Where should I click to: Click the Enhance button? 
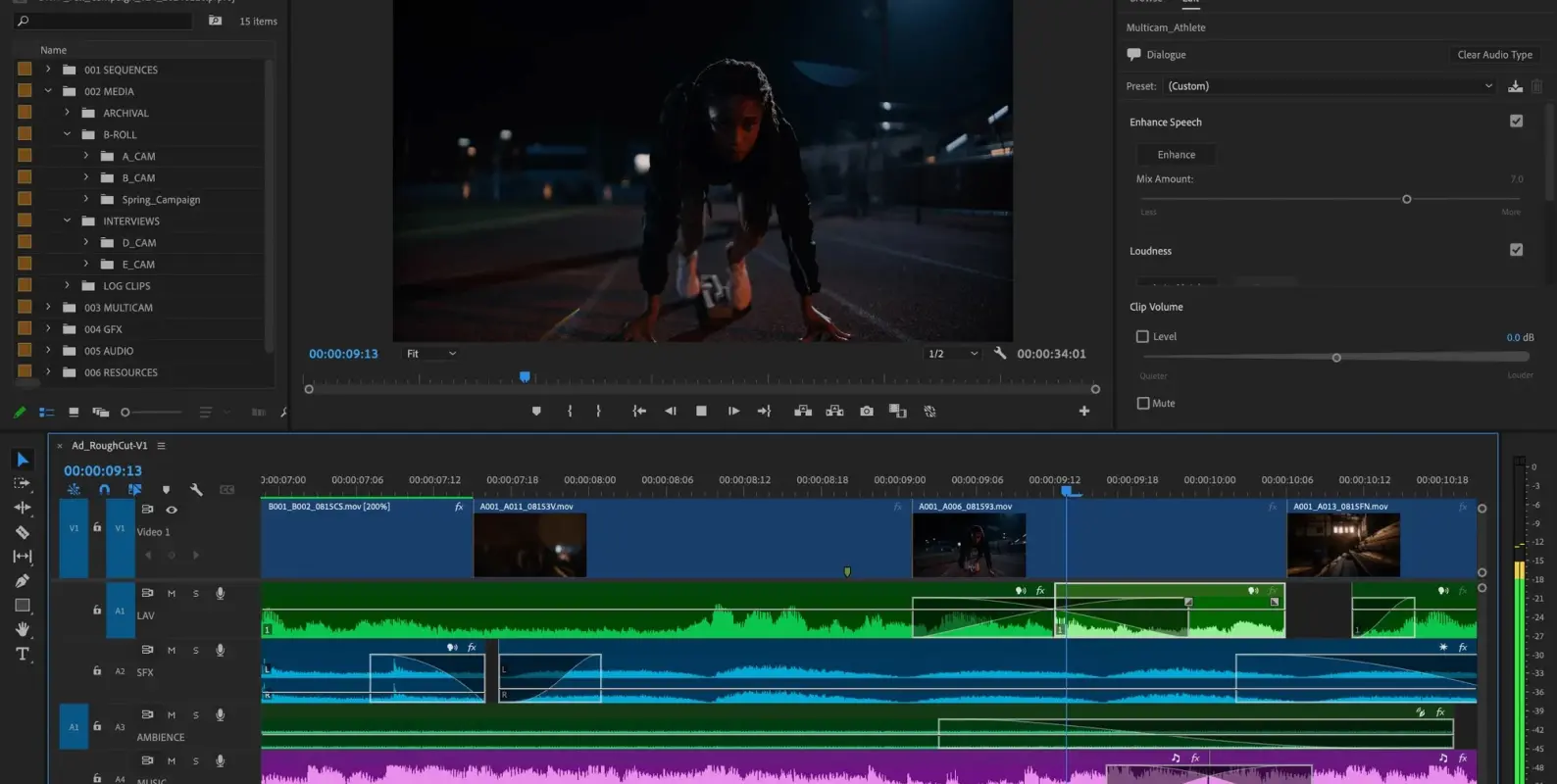[x=1176, y=155]
